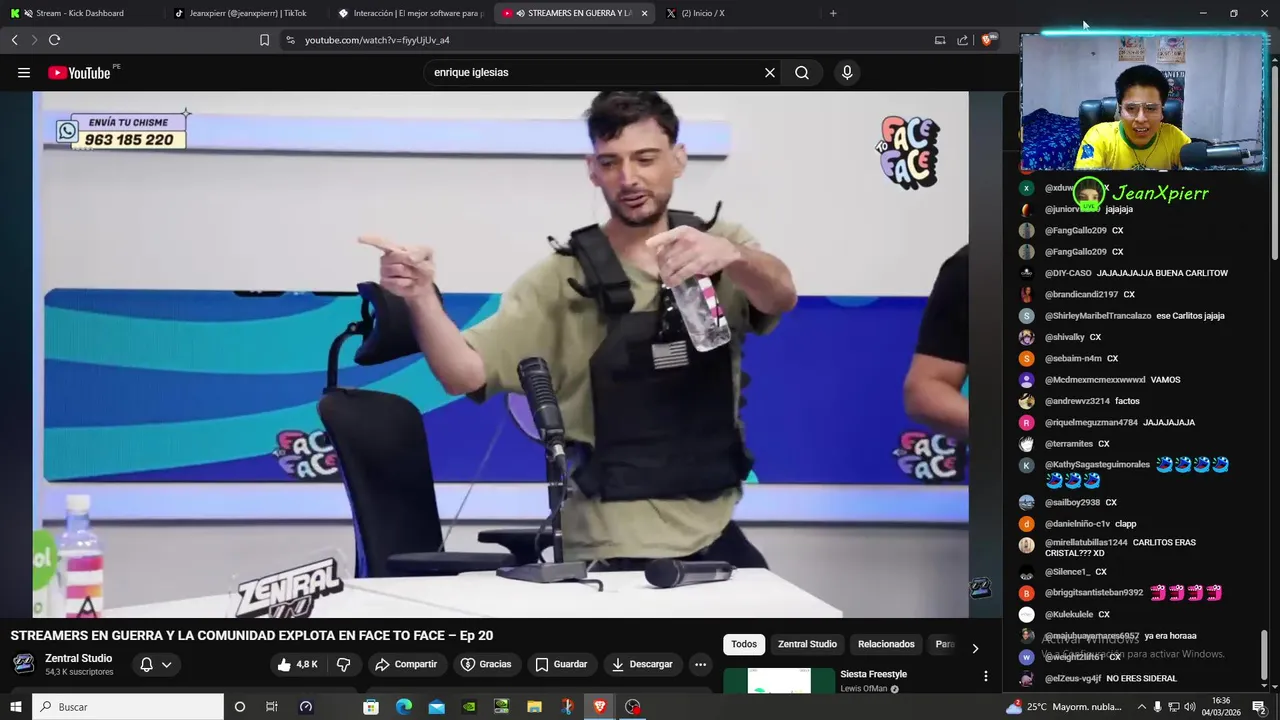Image resolution: width=1280 pixels, height=720 pixels.
Task: Run search with the magnifier button
Action: point(802,72)
